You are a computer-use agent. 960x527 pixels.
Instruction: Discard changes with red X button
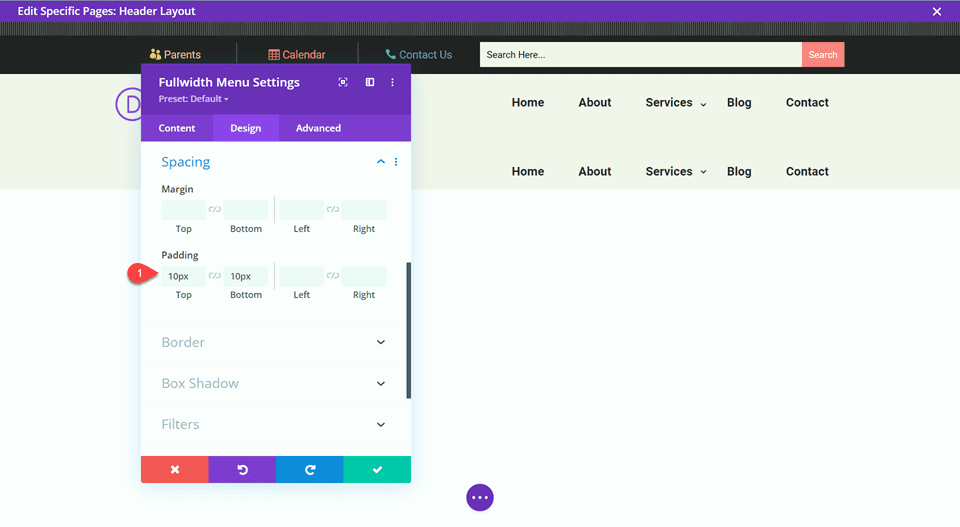pos(174,469)
